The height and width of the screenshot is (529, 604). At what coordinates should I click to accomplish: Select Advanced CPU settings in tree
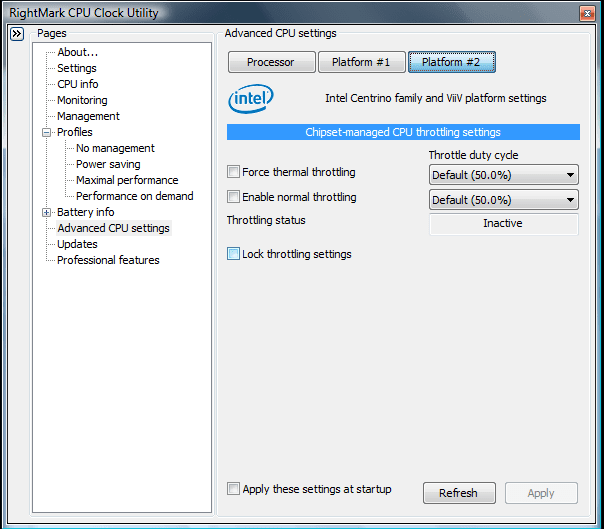[113, 228]
